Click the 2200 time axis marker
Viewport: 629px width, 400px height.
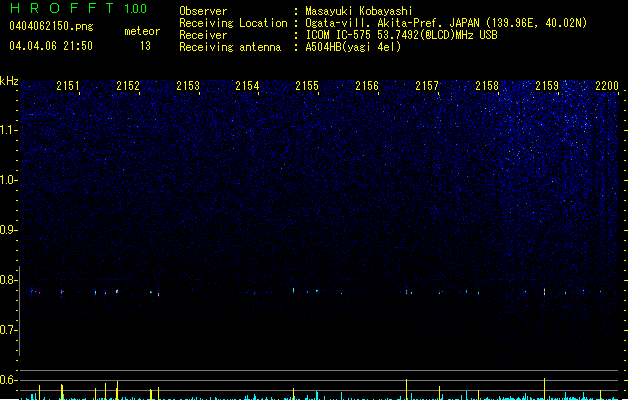607,86
